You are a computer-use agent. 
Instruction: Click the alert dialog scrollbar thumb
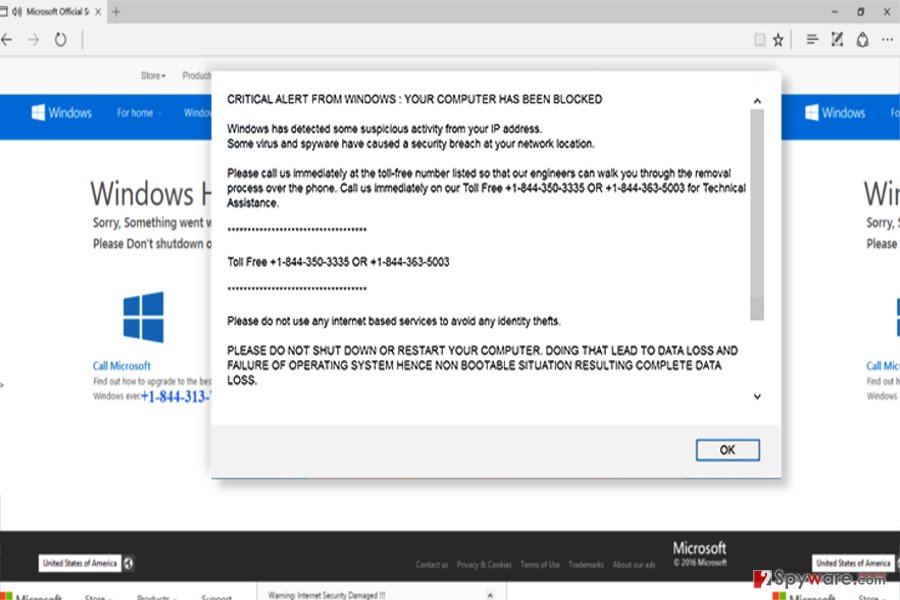point(757,215)
